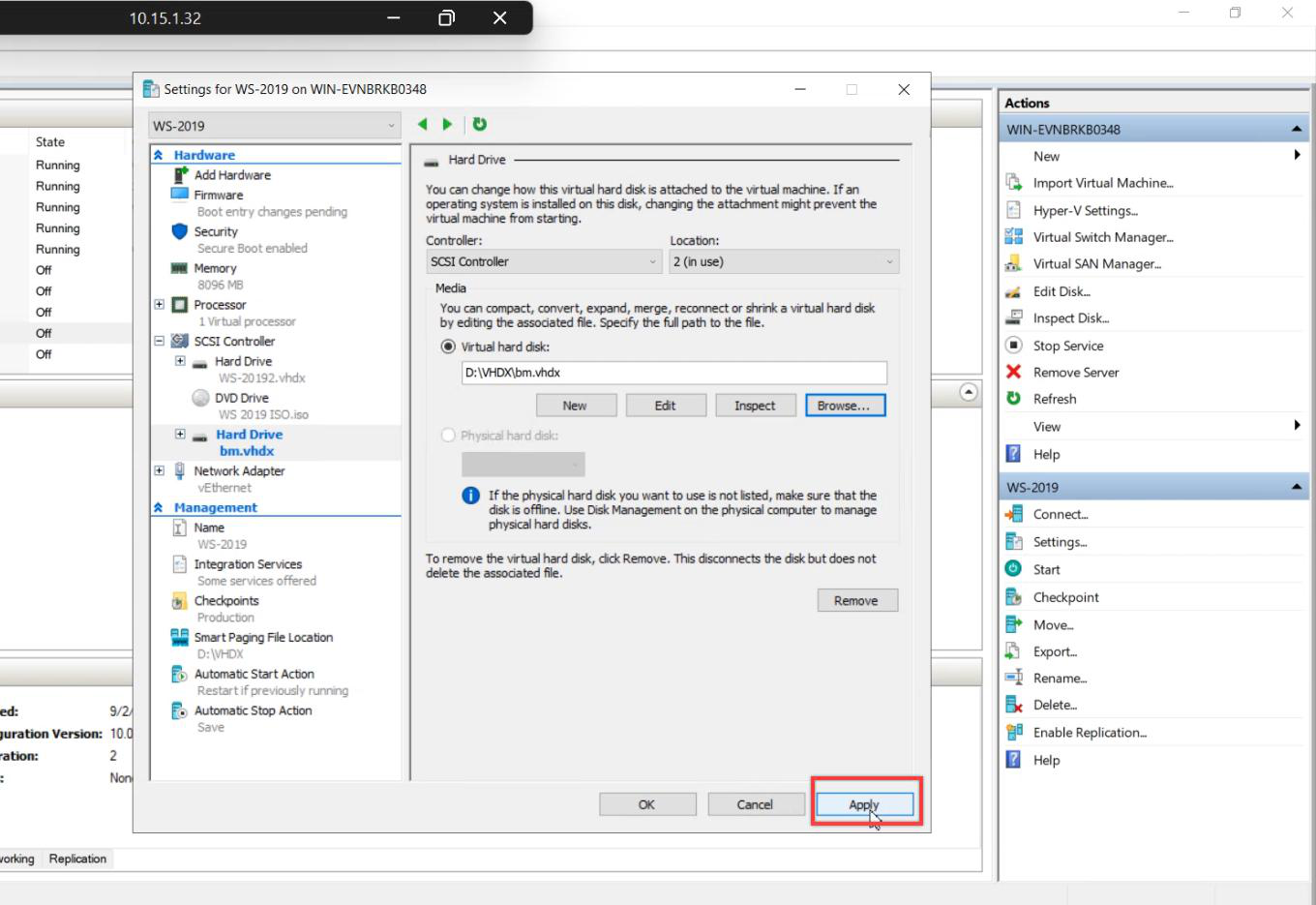Click Move action under WS-2019
Screen dimensions: 1316x905
click(1053, 624)
